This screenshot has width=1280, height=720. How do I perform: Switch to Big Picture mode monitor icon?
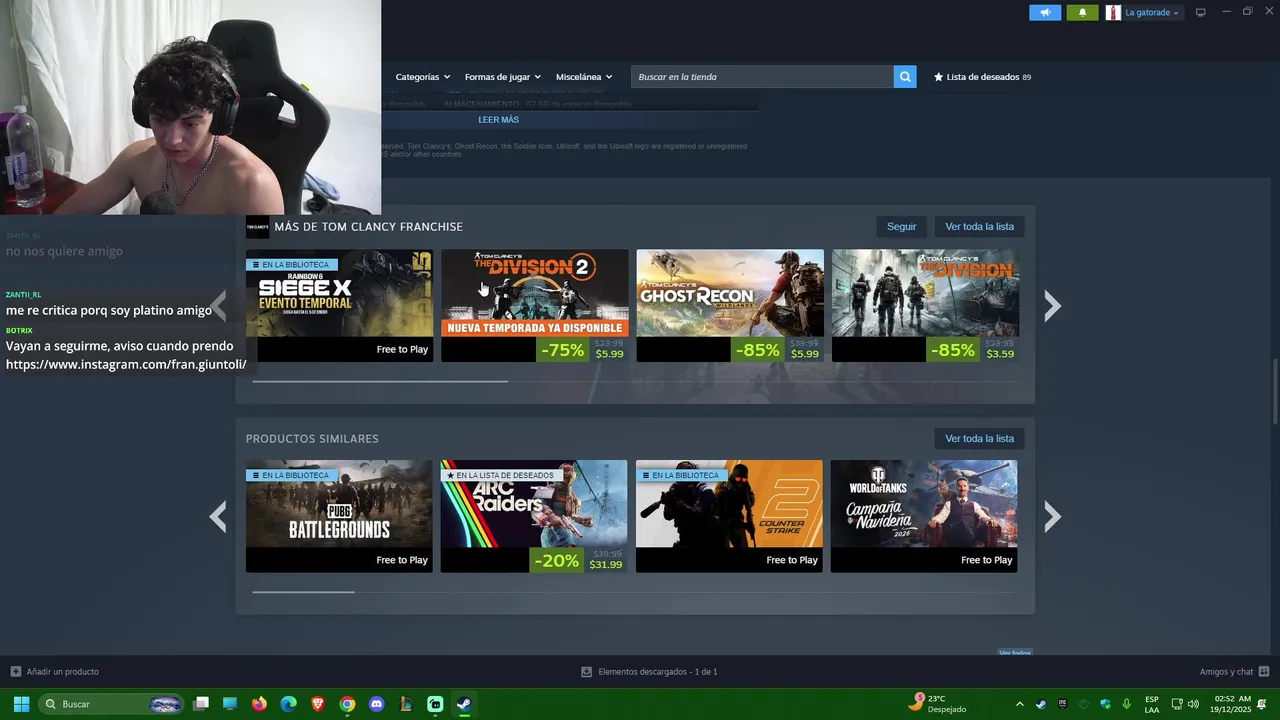(x=1201, y=13)
